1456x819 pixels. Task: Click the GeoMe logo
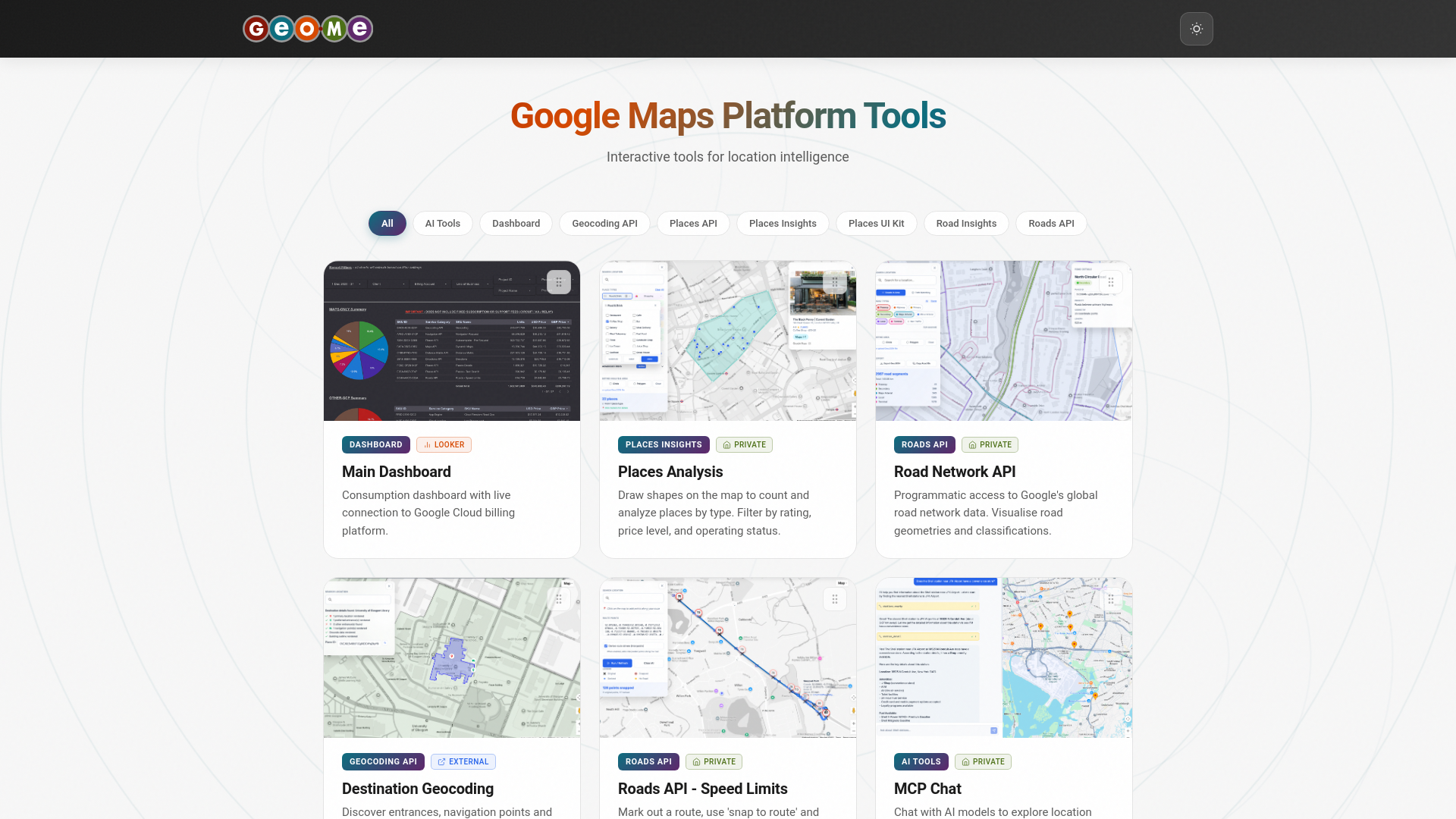click(x=308, y=29)
